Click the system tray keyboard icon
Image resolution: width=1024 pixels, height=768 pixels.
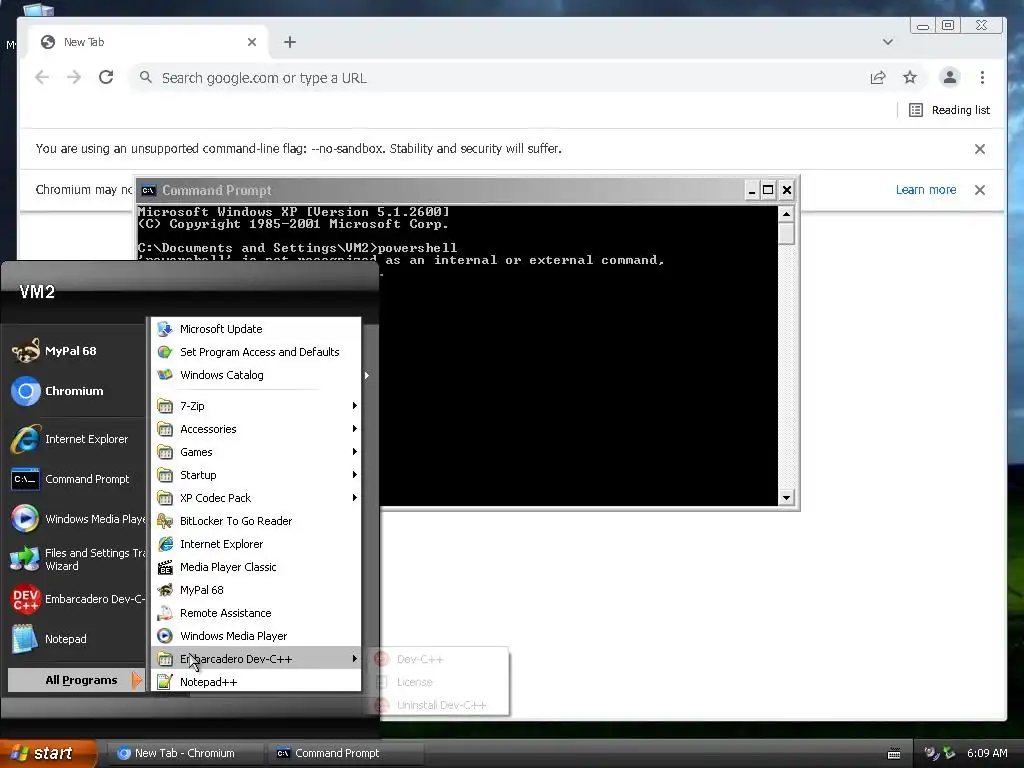[x=894, y=754]
